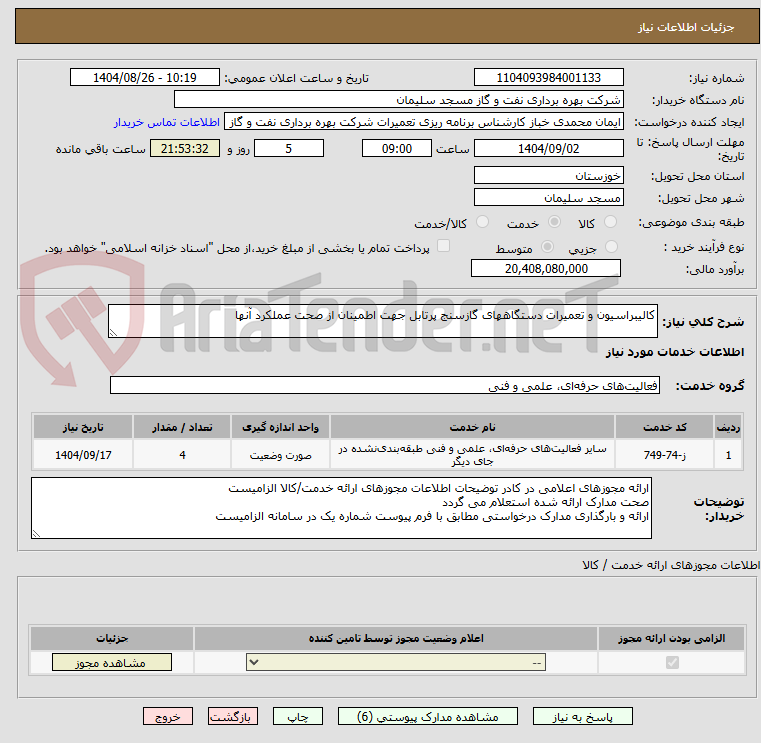Click the خروج exit button

(167, 716)
